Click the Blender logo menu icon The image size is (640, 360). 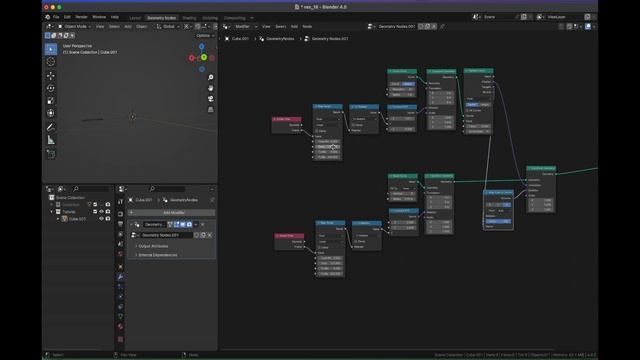point(48,17)
